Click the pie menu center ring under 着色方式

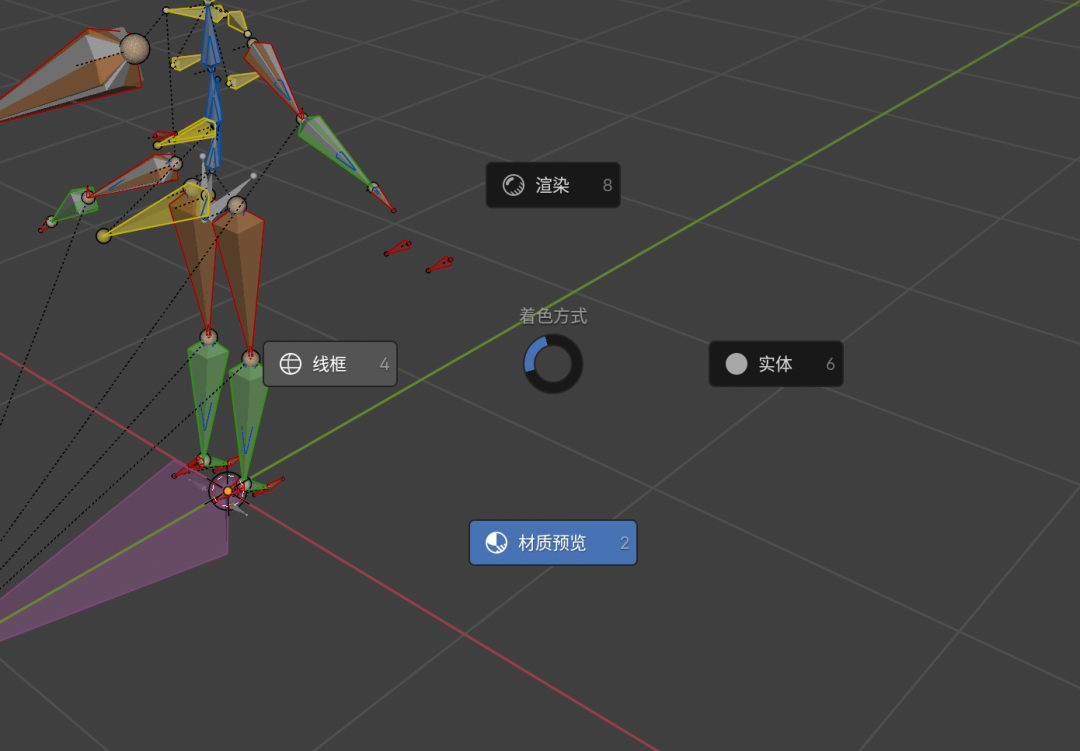(553, 364)
